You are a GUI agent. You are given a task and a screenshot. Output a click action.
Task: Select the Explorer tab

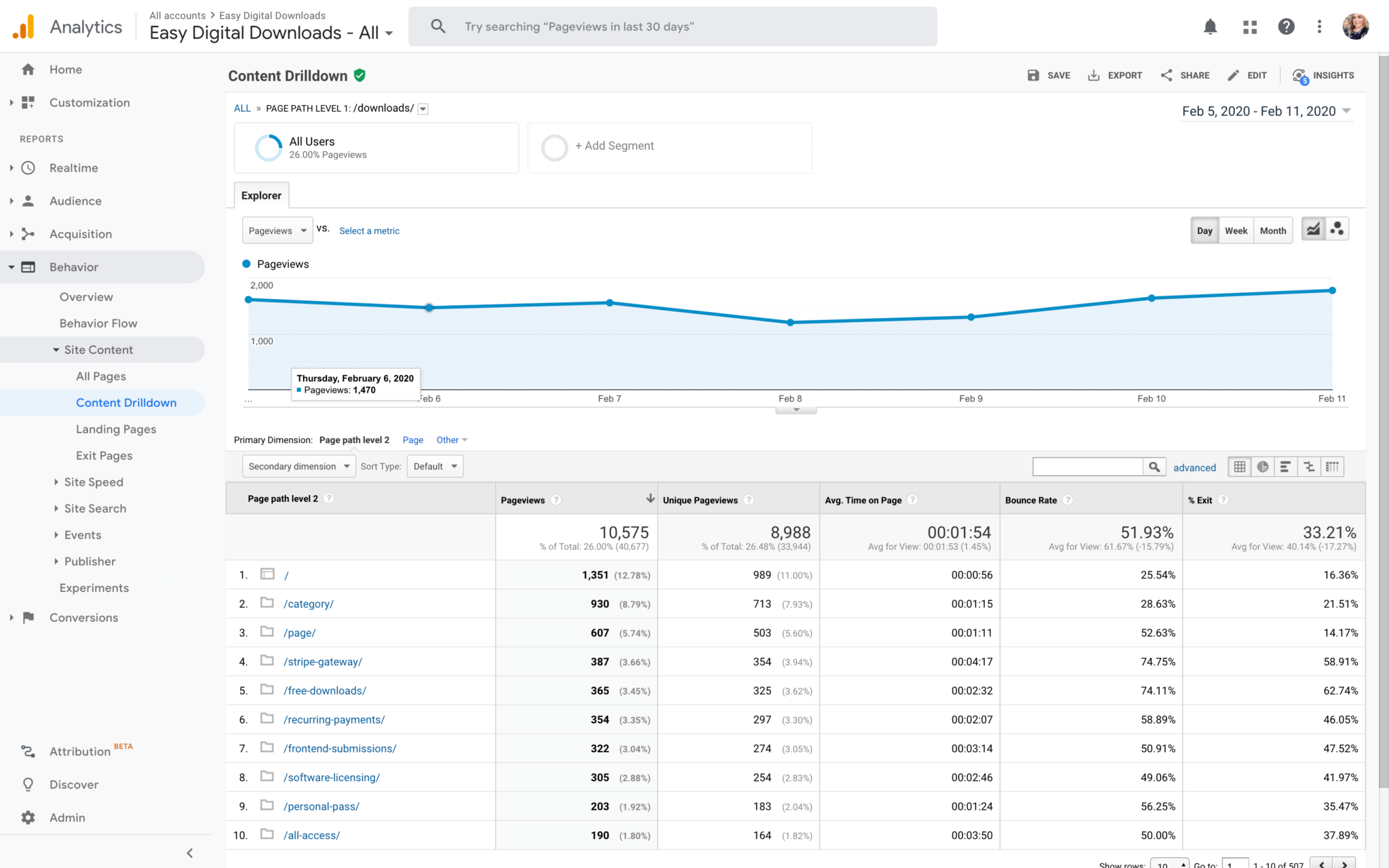point(262,195)
